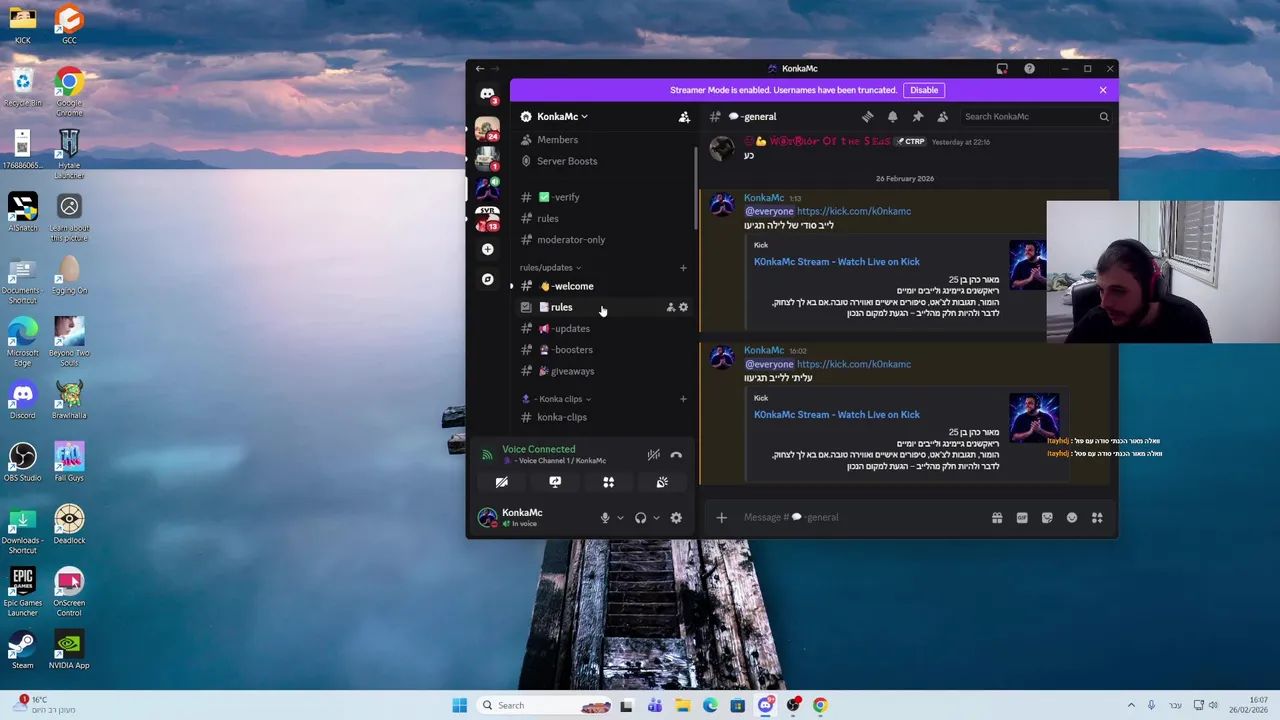
Task: Create channel in rules/updates category
Action: click(683, 268)
